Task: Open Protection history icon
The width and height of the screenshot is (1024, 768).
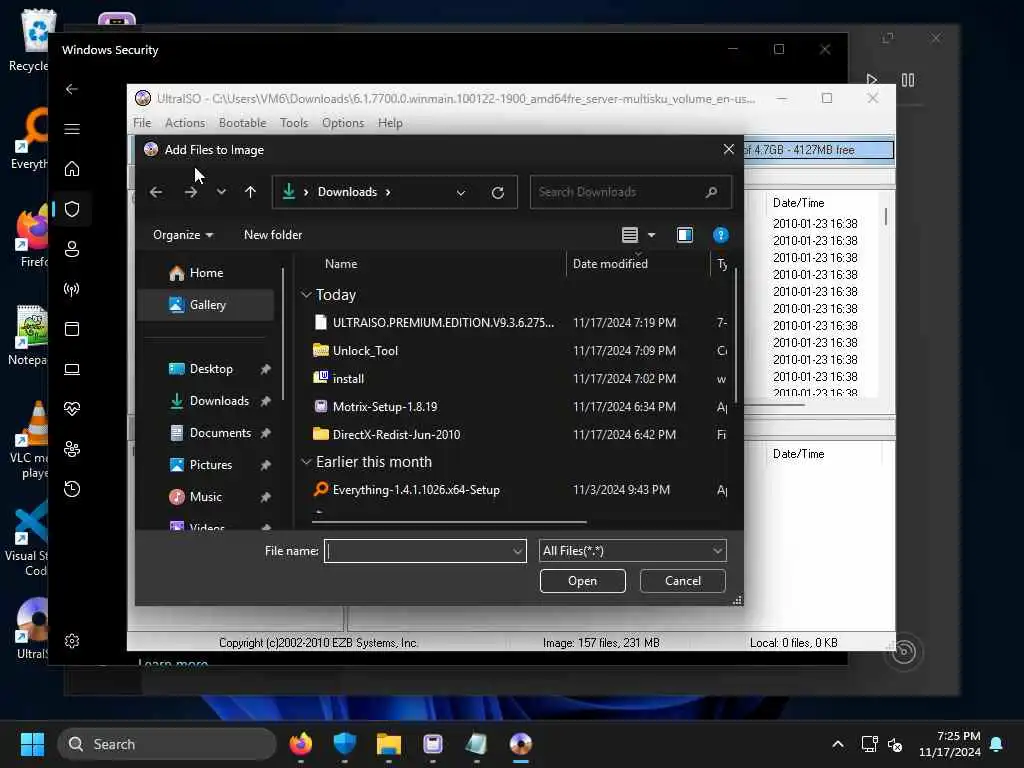Action: pos(72,489)
